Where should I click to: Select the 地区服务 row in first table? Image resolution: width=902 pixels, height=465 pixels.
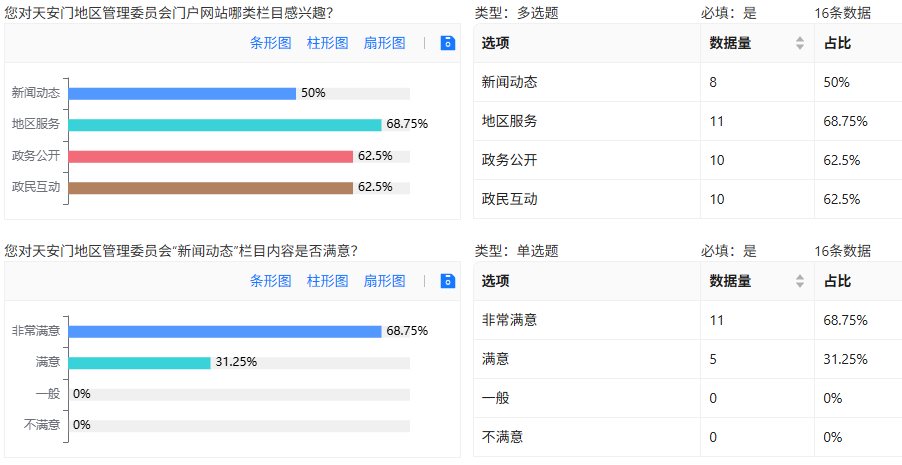[x=687, y=121]
